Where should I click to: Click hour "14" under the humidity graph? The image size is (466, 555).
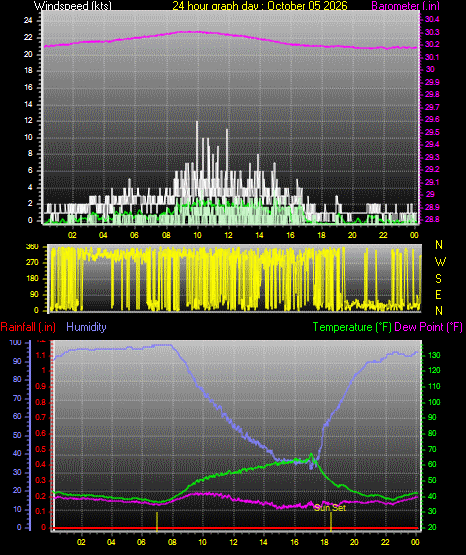point(263,542)
